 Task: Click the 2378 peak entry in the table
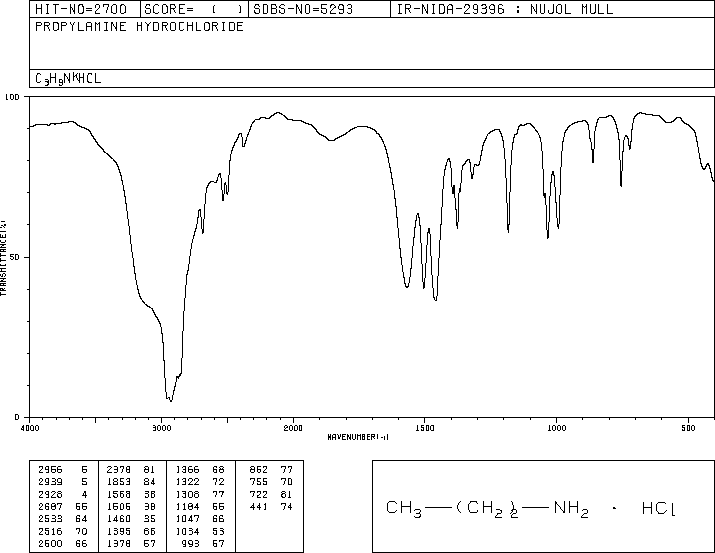pyautogui.click(x=131, y=470)
